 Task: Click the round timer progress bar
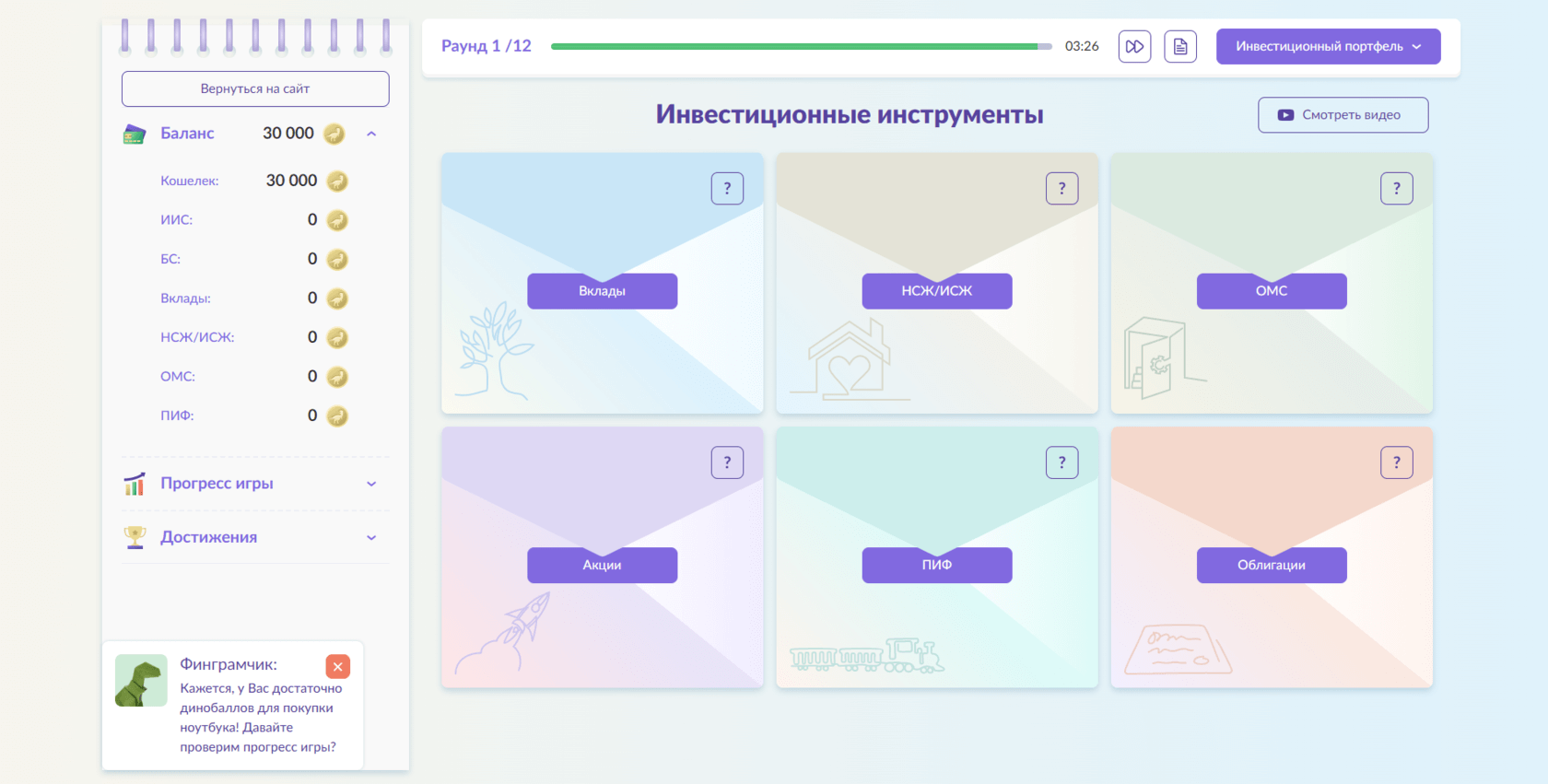coord(801,46)
